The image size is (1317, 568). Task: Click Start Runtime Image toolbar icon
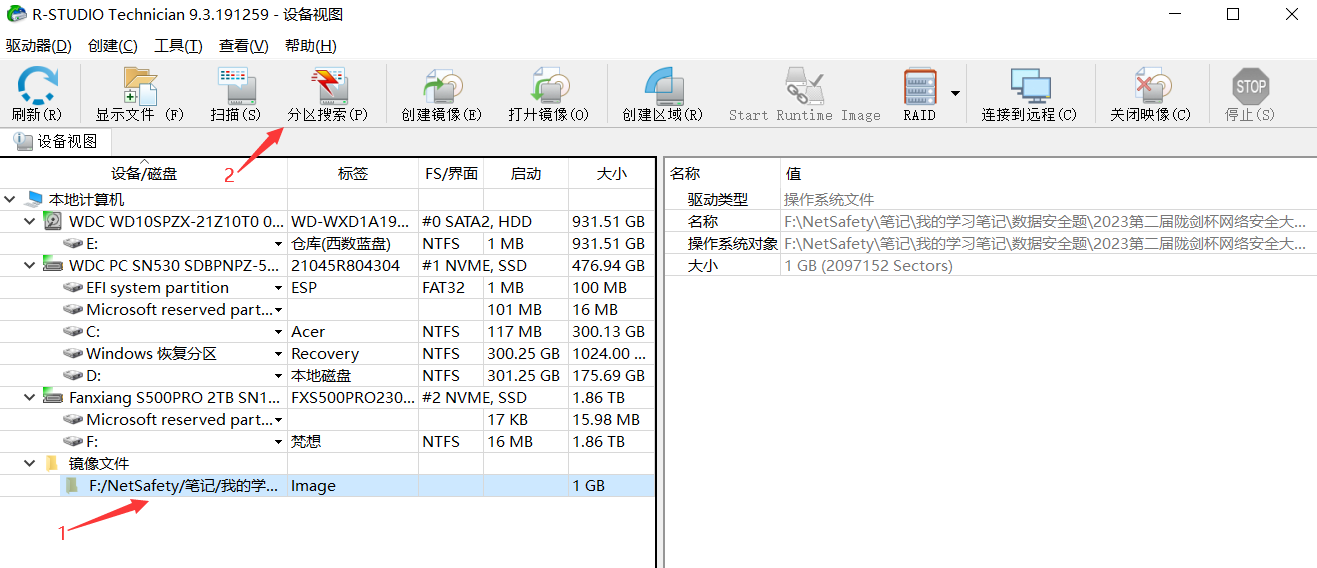(804, 86)
